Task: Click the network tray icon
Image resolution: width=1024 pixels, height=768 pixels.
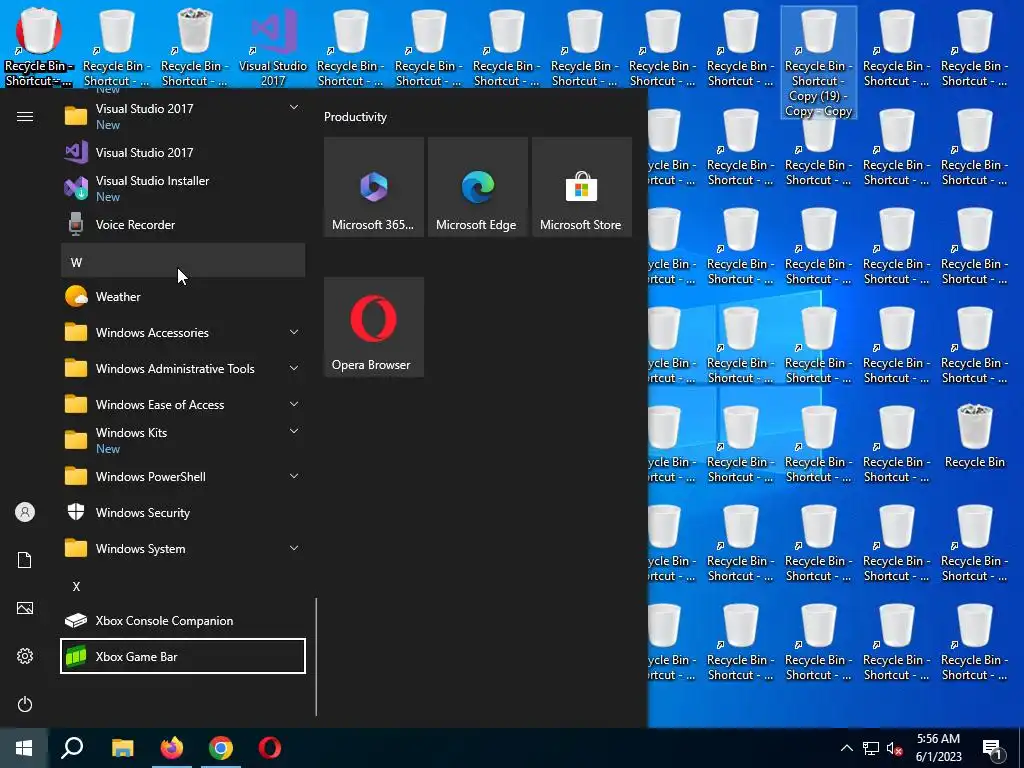Action: tap(871, 748)
